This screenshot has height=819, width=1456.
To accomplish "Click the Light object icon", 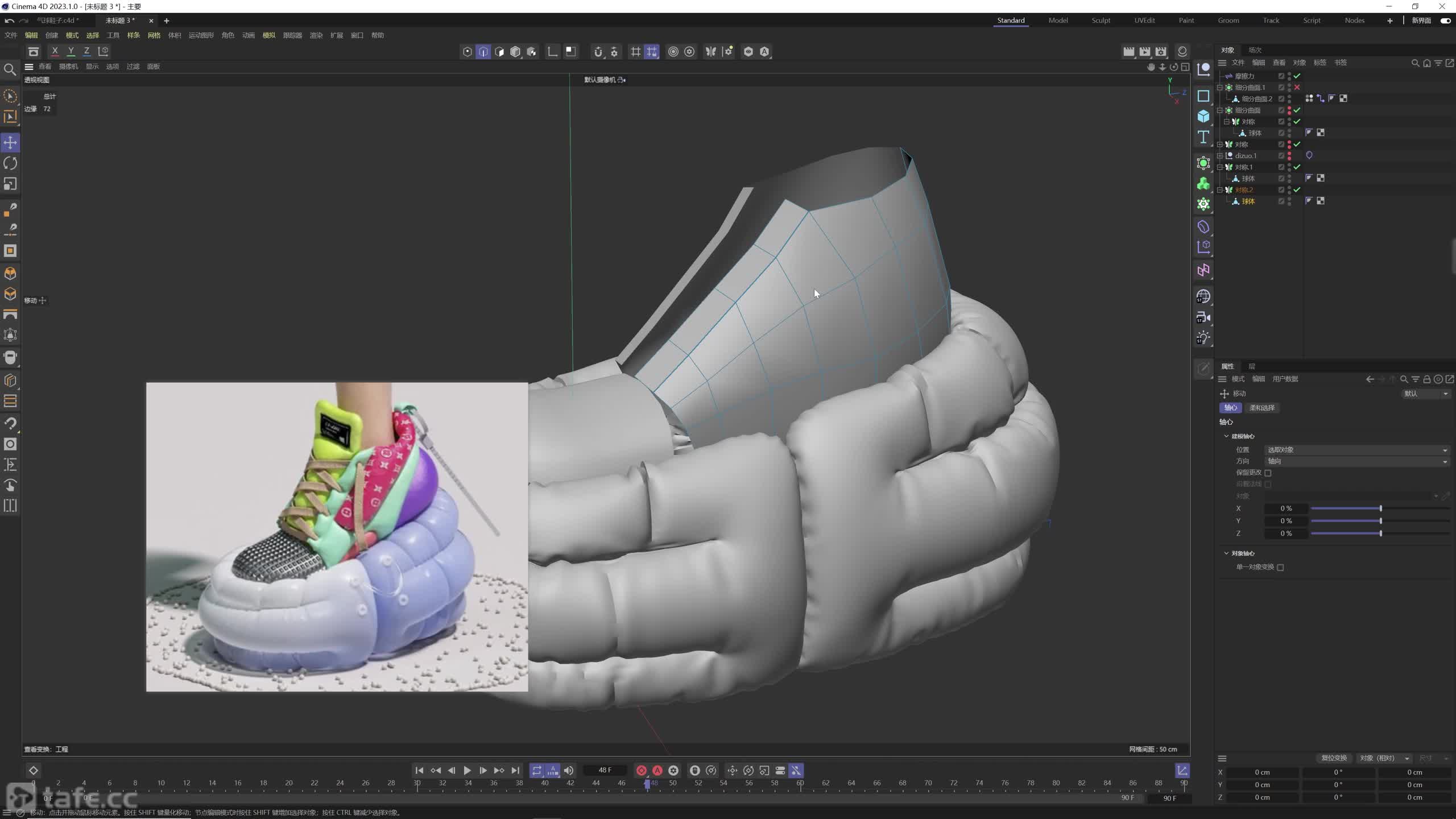I will point(1203,338).
